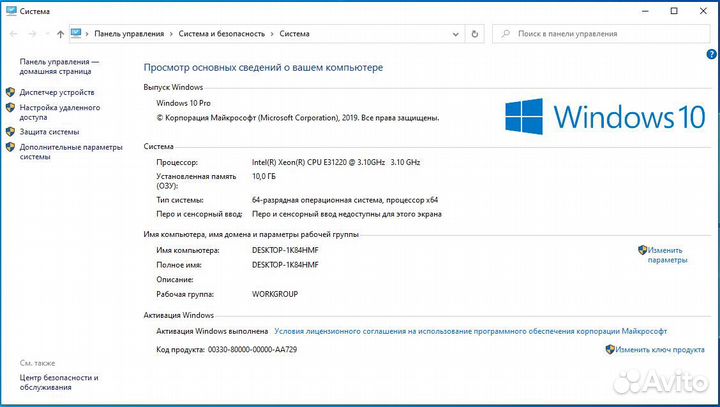
Task: Open the Microsoft license terms link
Action: [470, 330]
